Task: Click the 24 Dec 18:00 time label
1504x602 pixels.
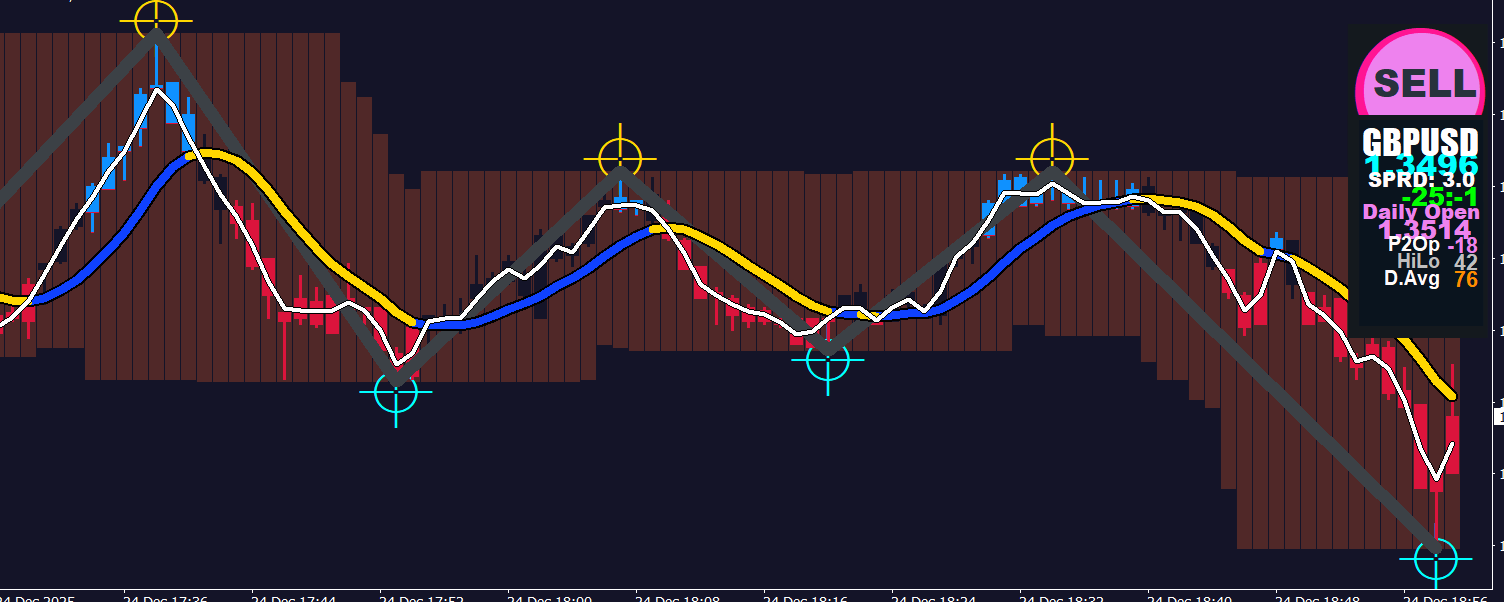Action: [549, 598]
